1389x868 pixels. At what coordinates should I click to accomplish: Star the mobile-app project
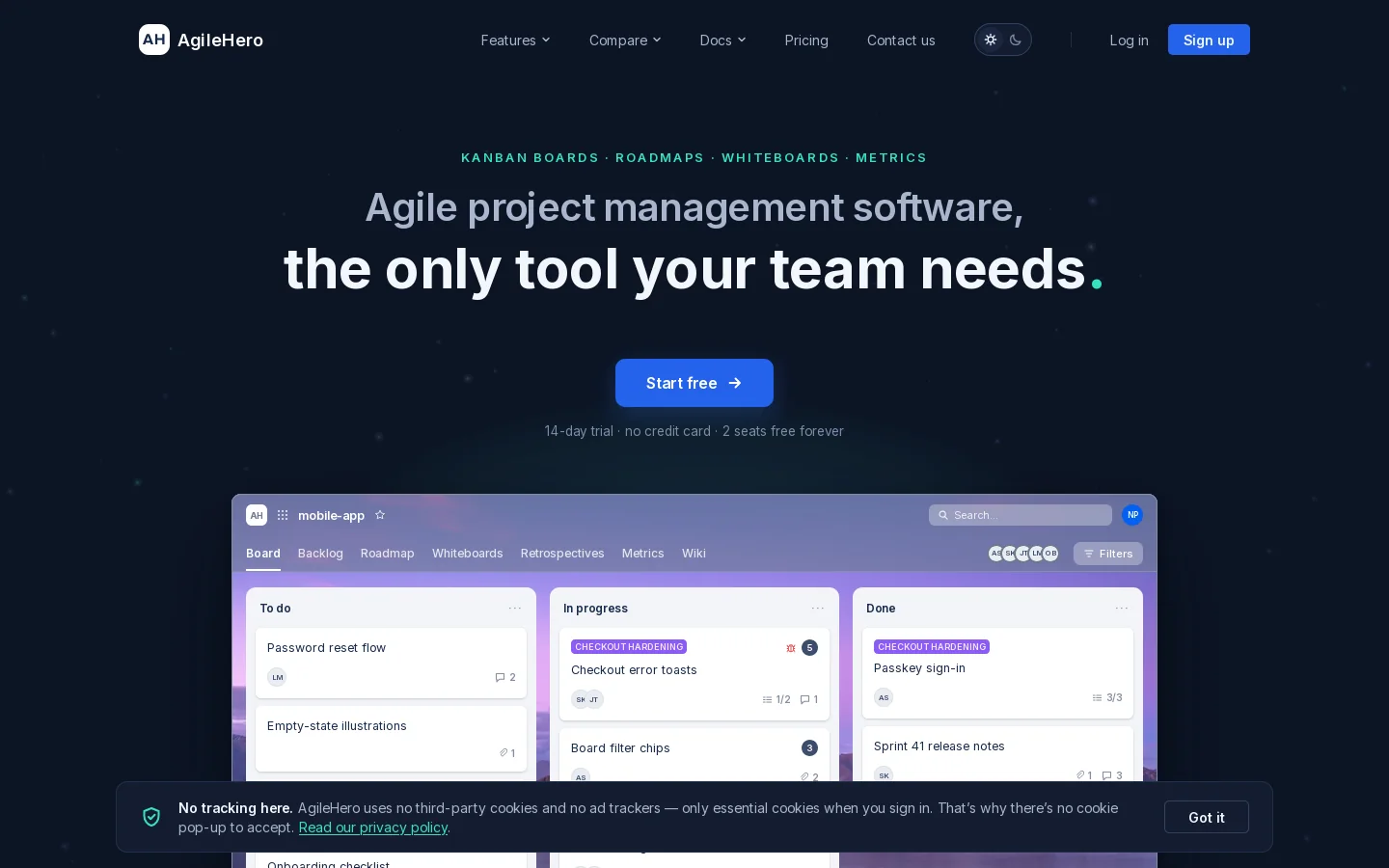click(380, 515)
